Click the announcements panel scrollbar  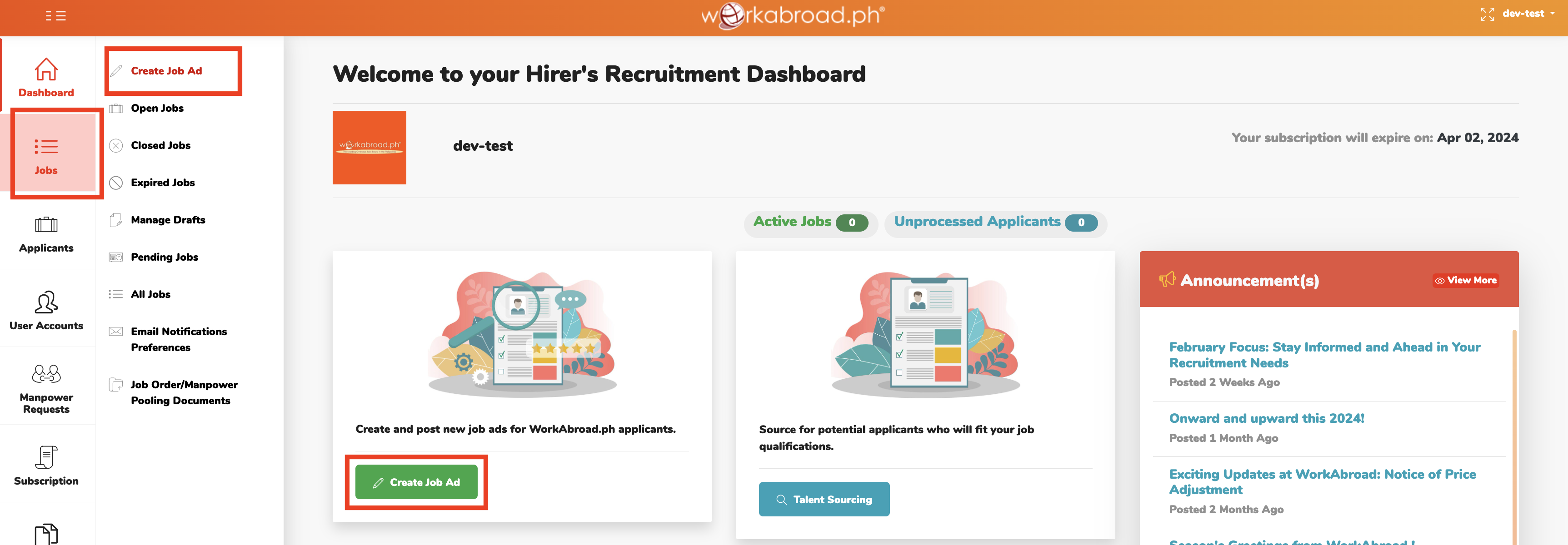[1514, 426]
